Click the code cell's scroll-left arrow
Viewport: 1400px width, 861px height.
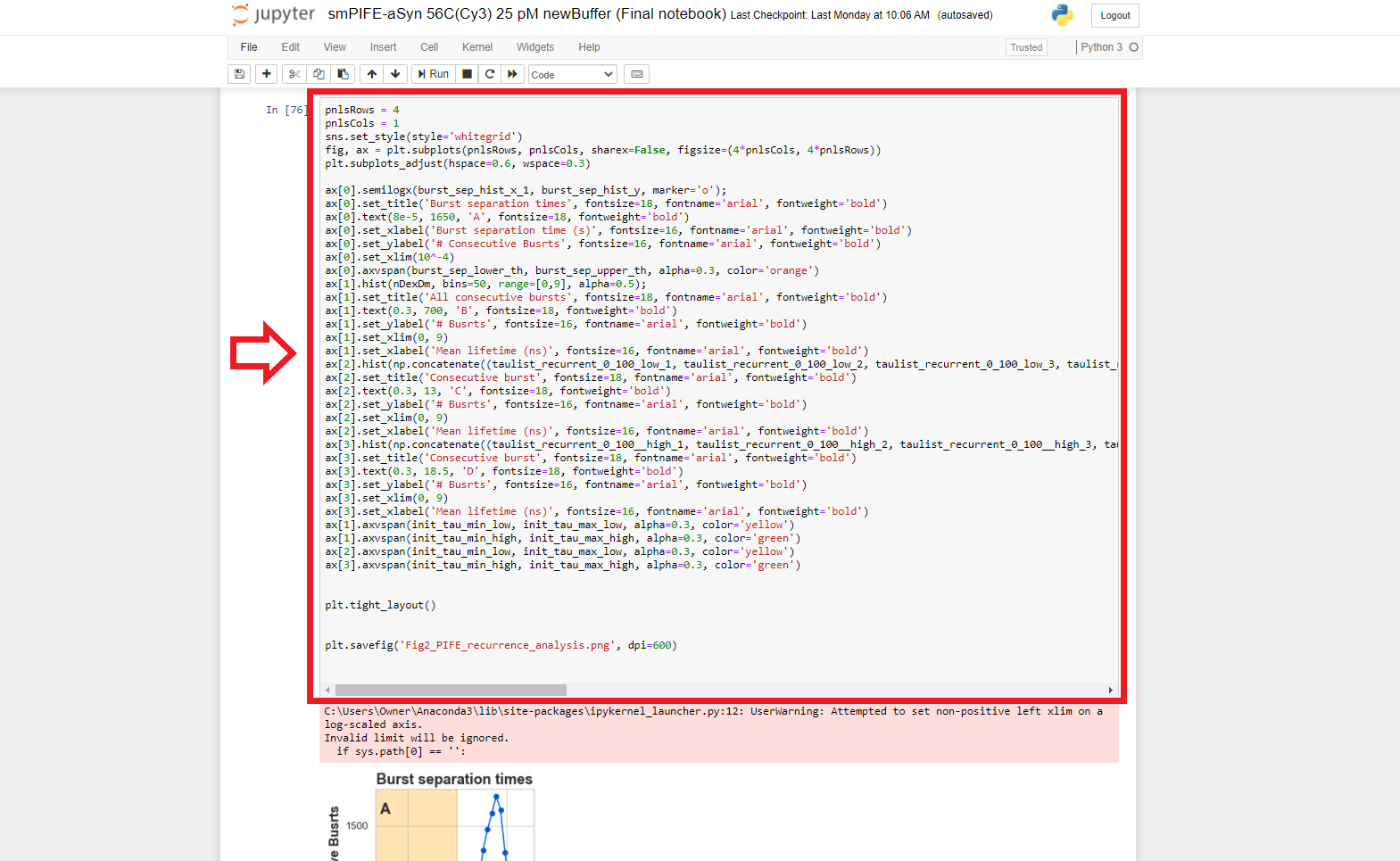point(327,690)
